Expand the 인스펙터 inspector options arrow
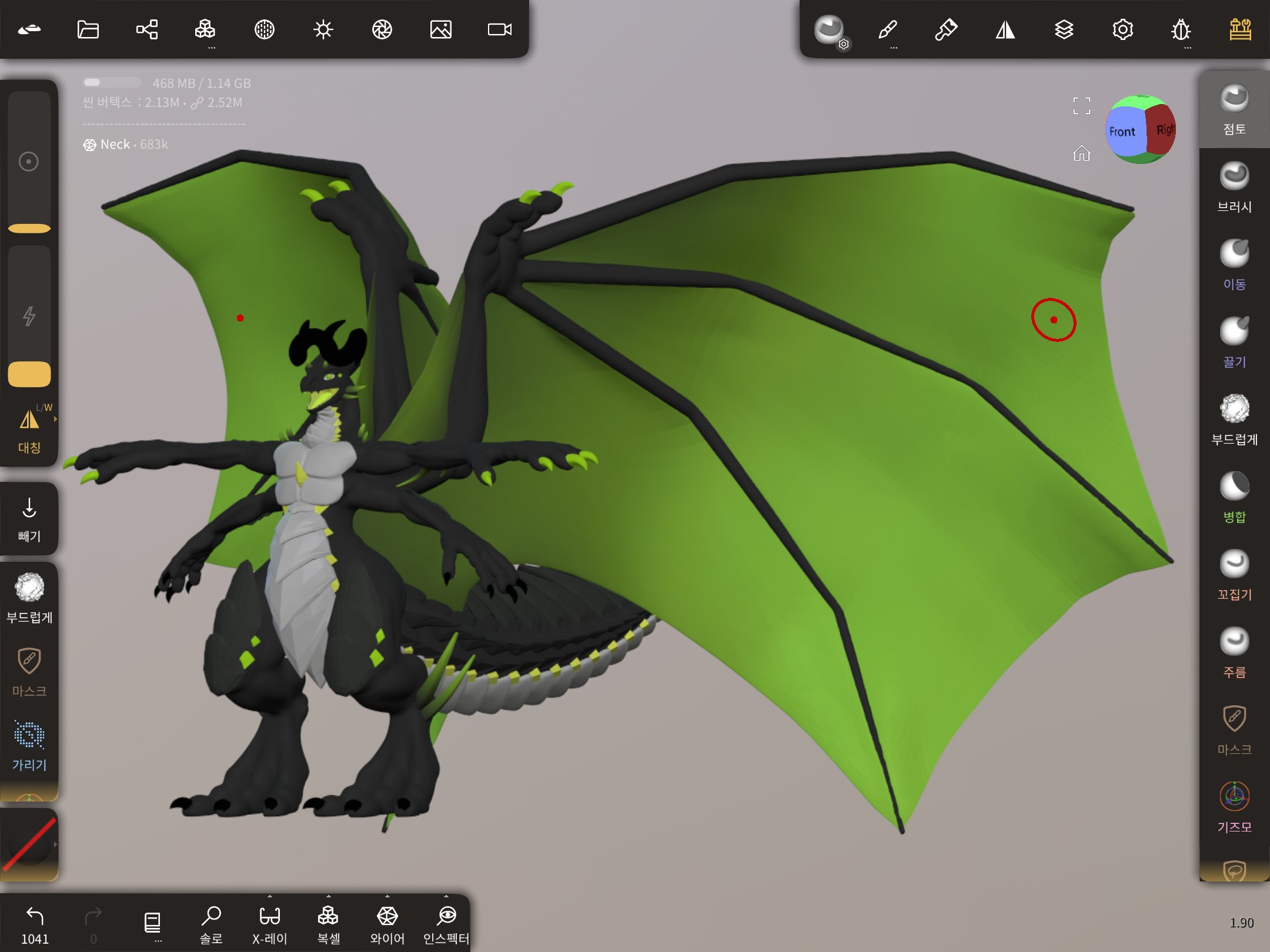 (446, 897)
